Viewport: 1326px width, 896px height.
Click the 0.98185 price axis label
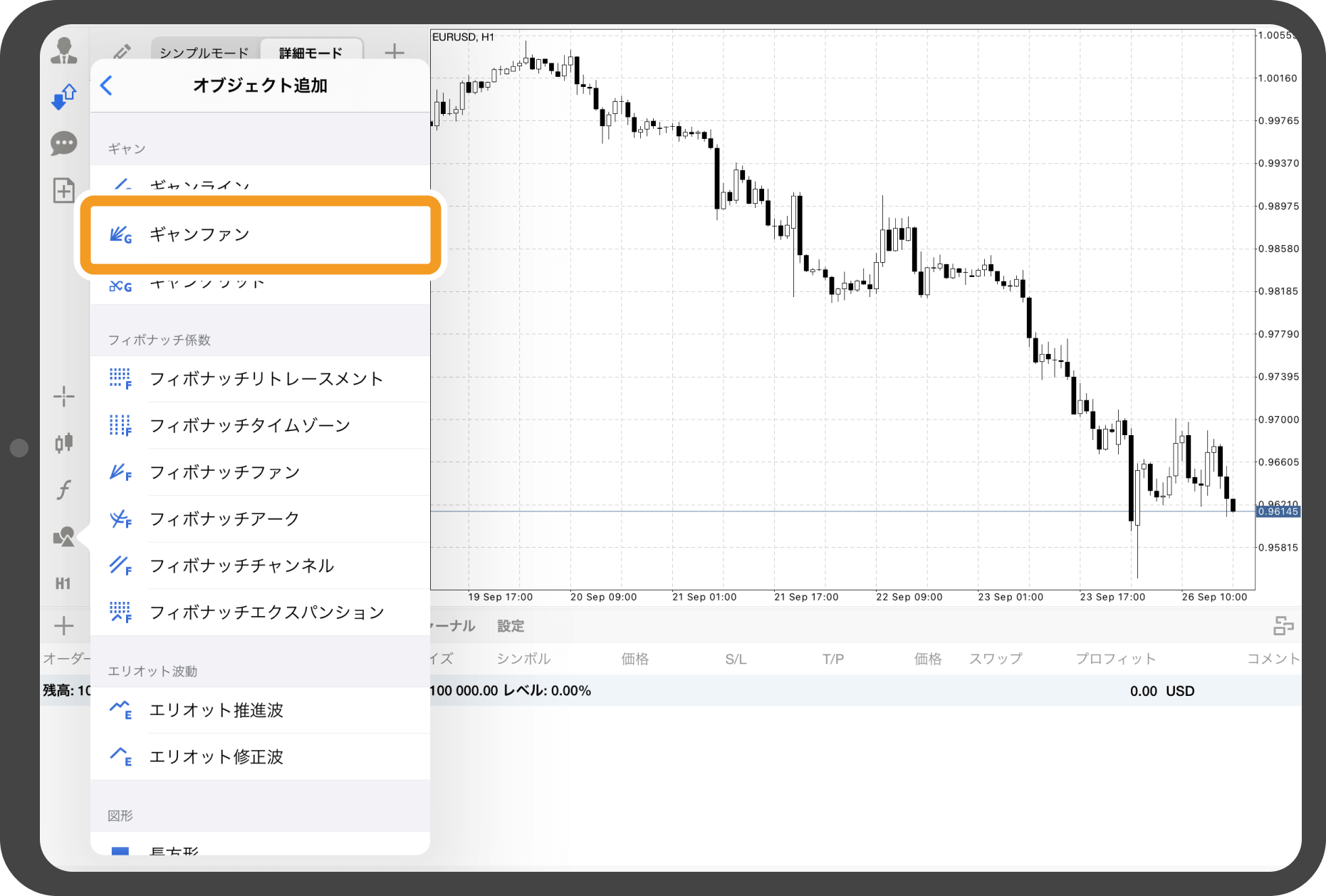(1278, 291)
